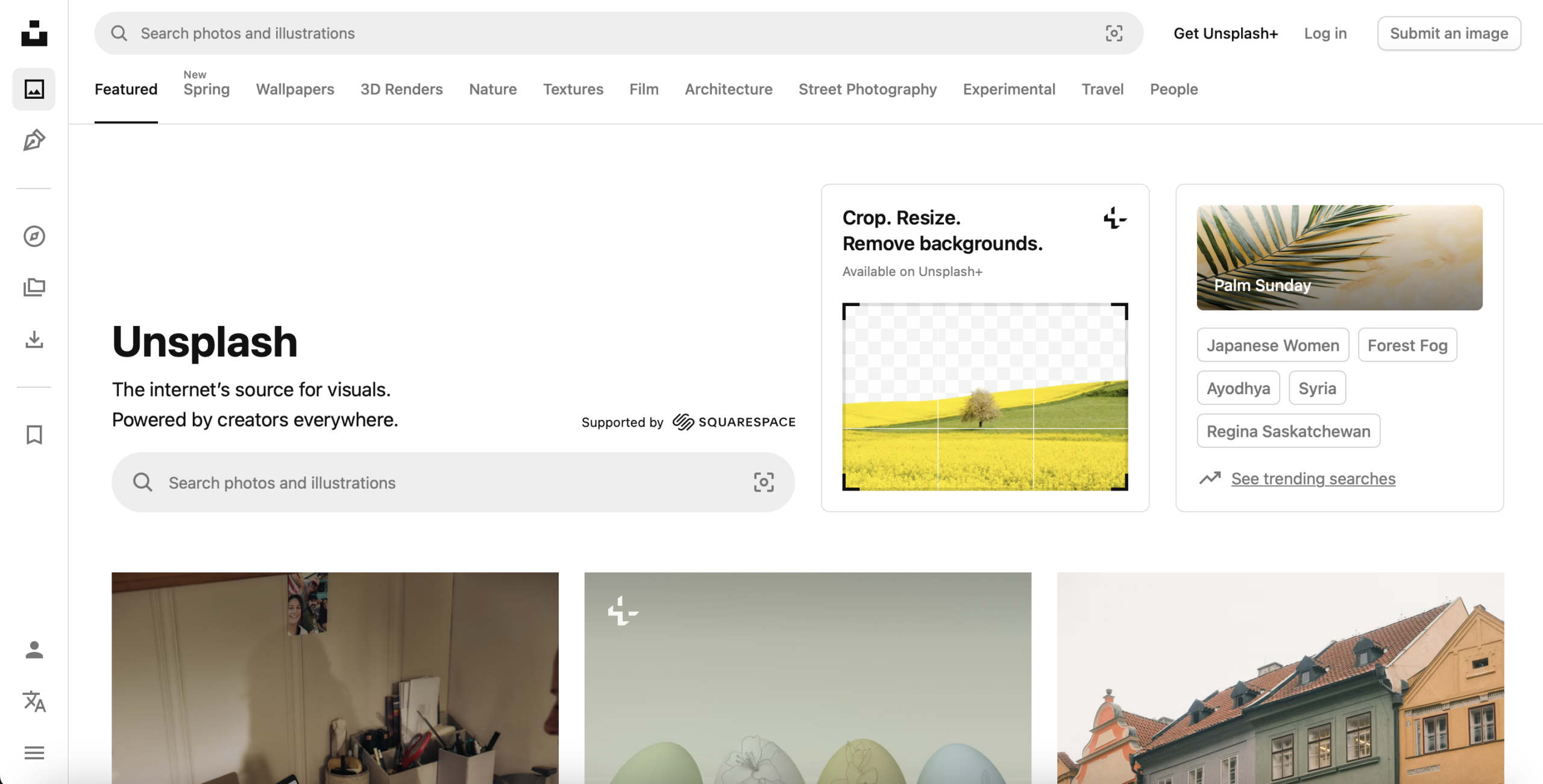Select the Photos icon in sidebar
Viewport: 1543px width, 784px height.
[x=34, y=89]
